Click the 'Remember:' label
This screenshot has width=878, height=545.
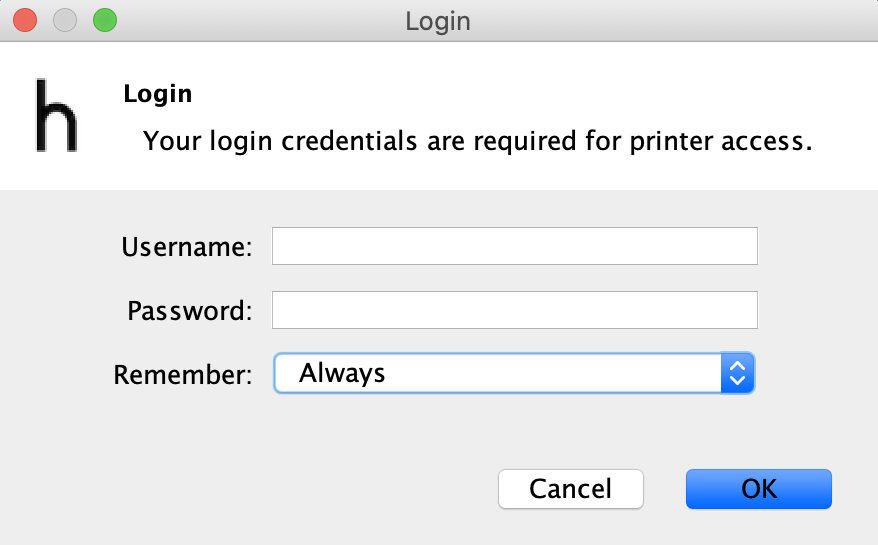[183, 374]
